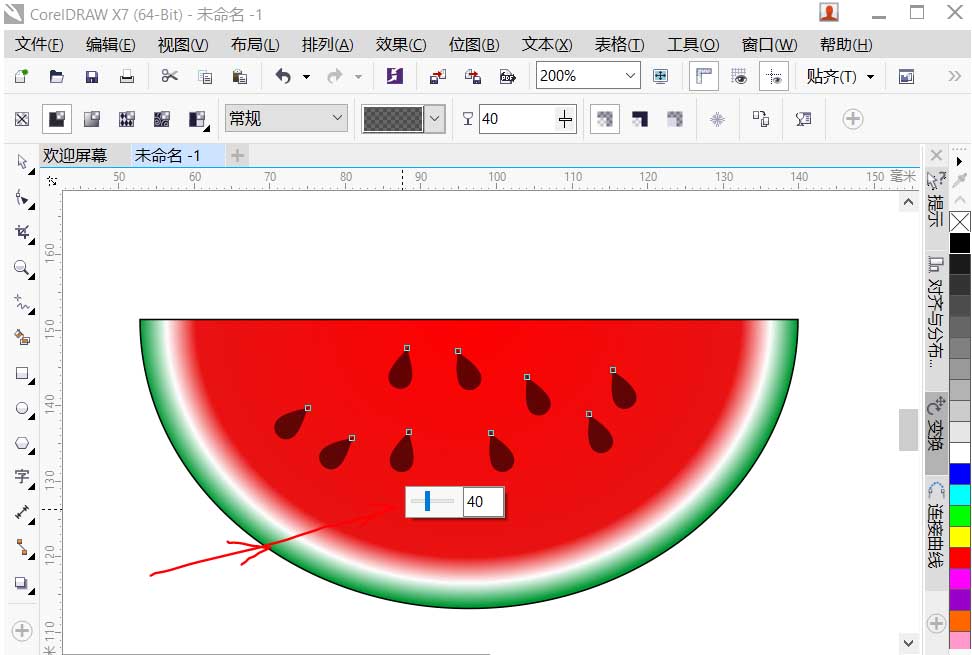Copy transparency from another object
The height and width of the screenshot is (655, 972).
tap(761, 118)
